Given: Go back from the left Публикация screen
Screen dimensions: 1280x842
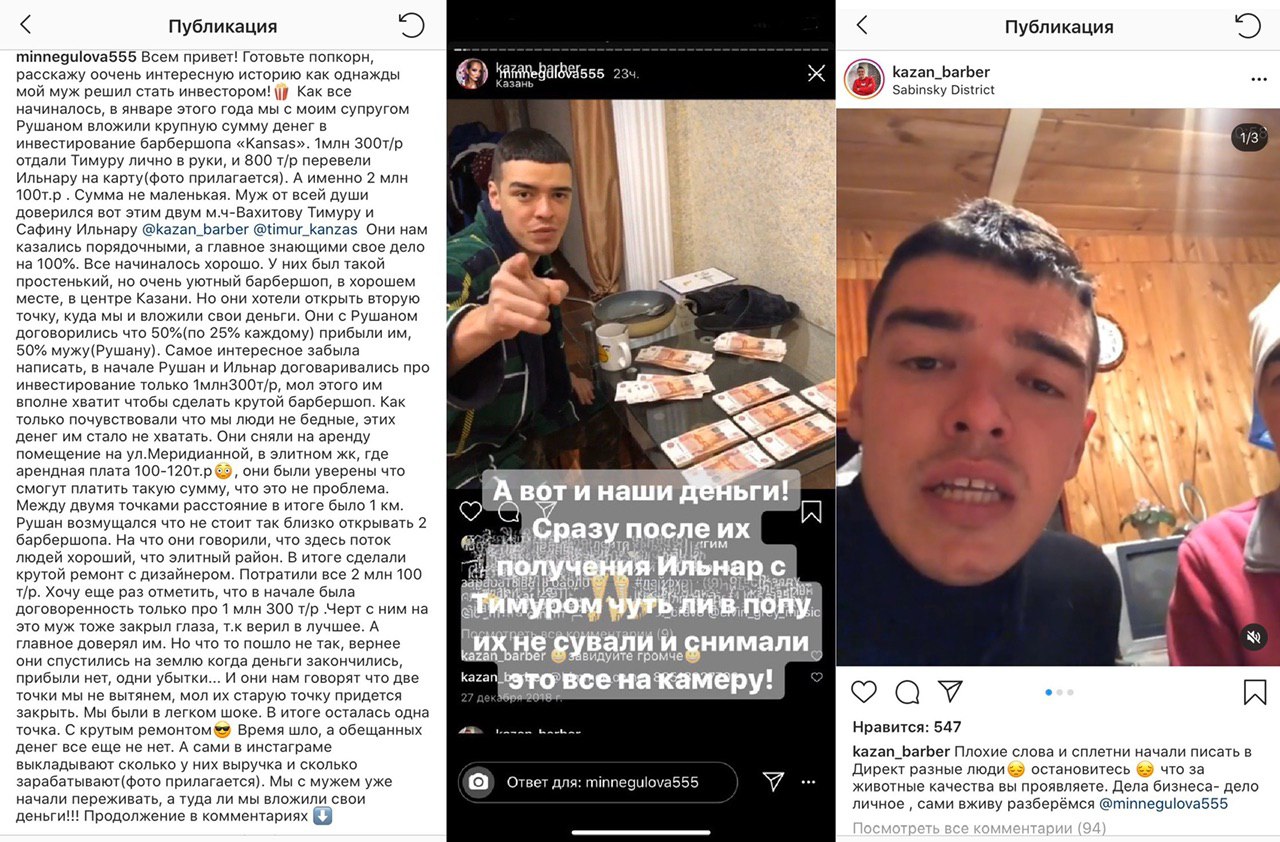Looking at the screenshot, I should [26, 25].
